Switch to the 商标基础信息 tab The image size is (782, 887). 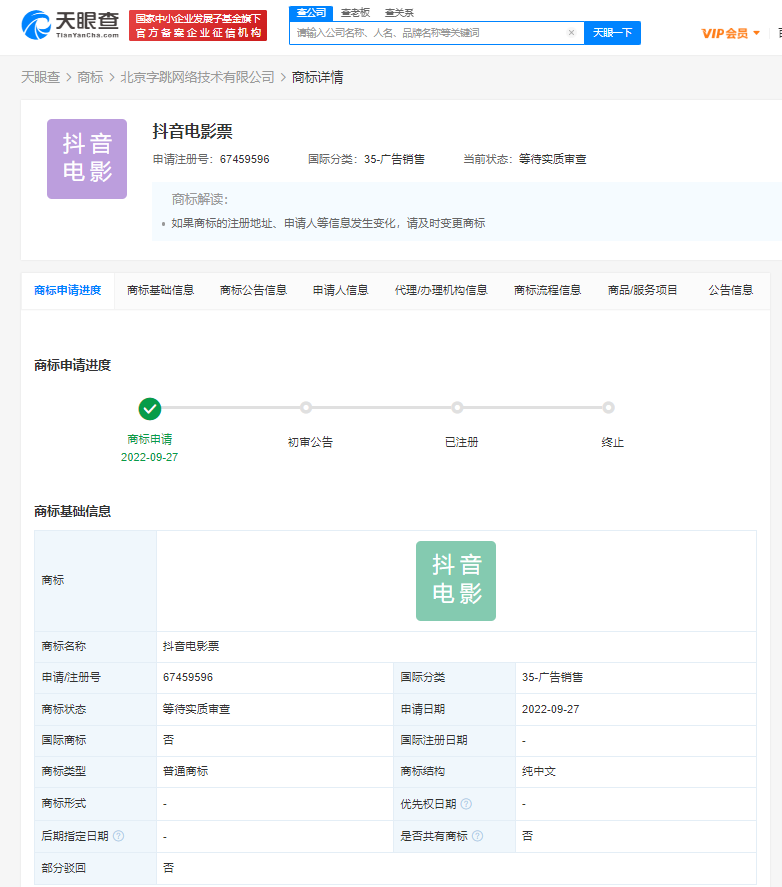[x=161, y=290]
